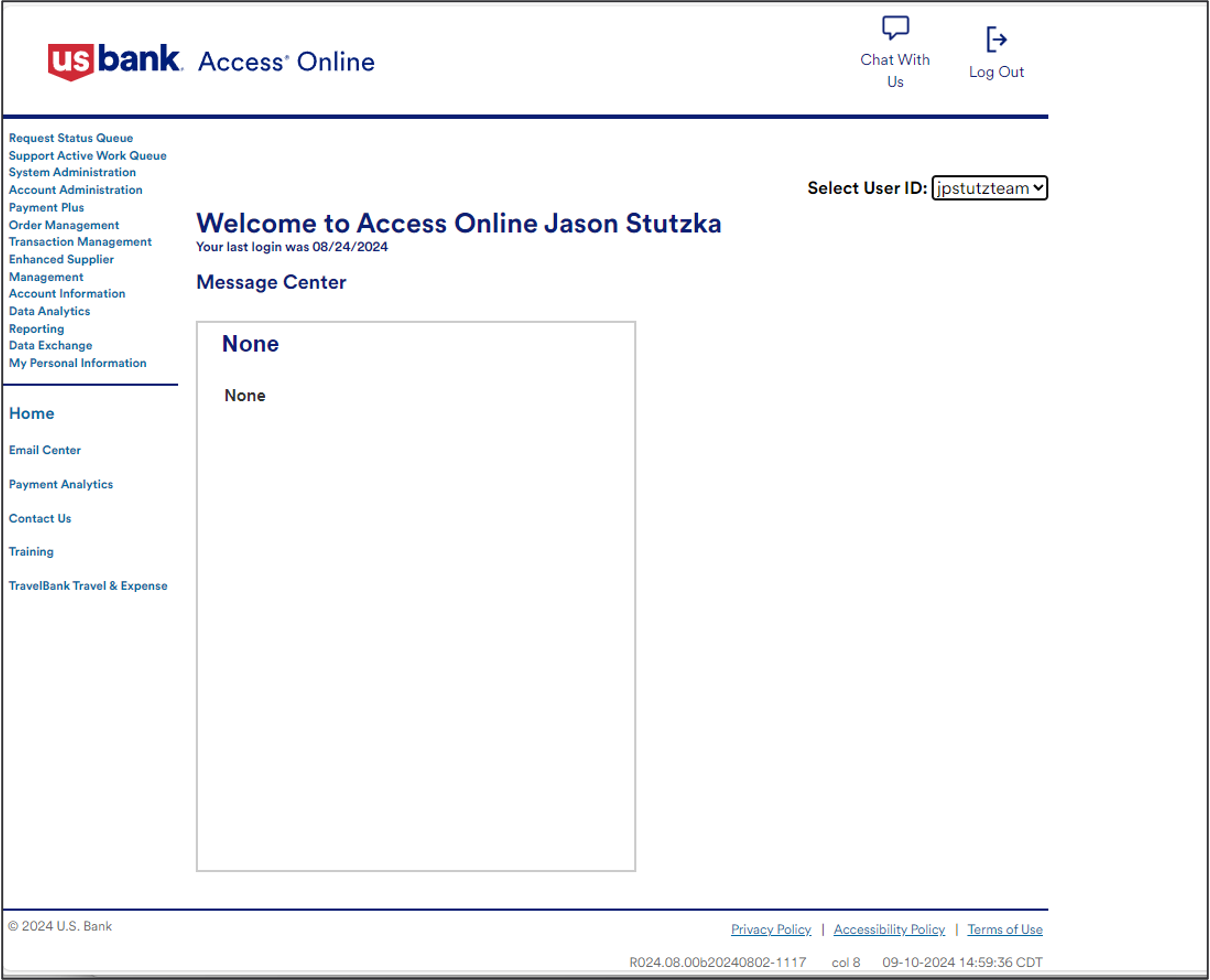Click the Home link in sidebar
Image resolution: width=1210 pixels, height=980 pixels.
[x=32, y=414]
